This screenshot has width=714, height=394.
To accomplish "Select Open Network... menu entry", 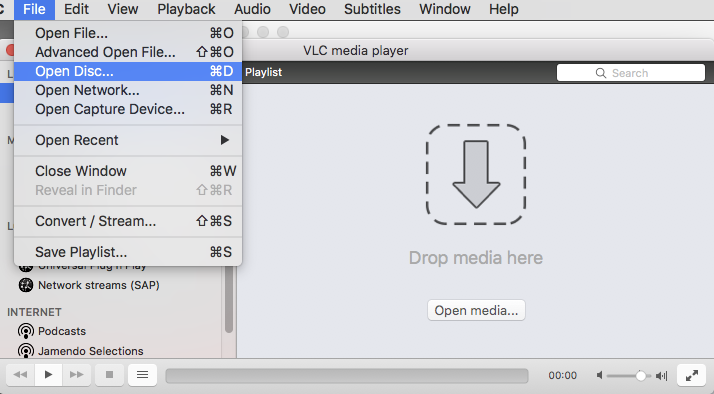I will pyautogui.click(x=128, y=91).
